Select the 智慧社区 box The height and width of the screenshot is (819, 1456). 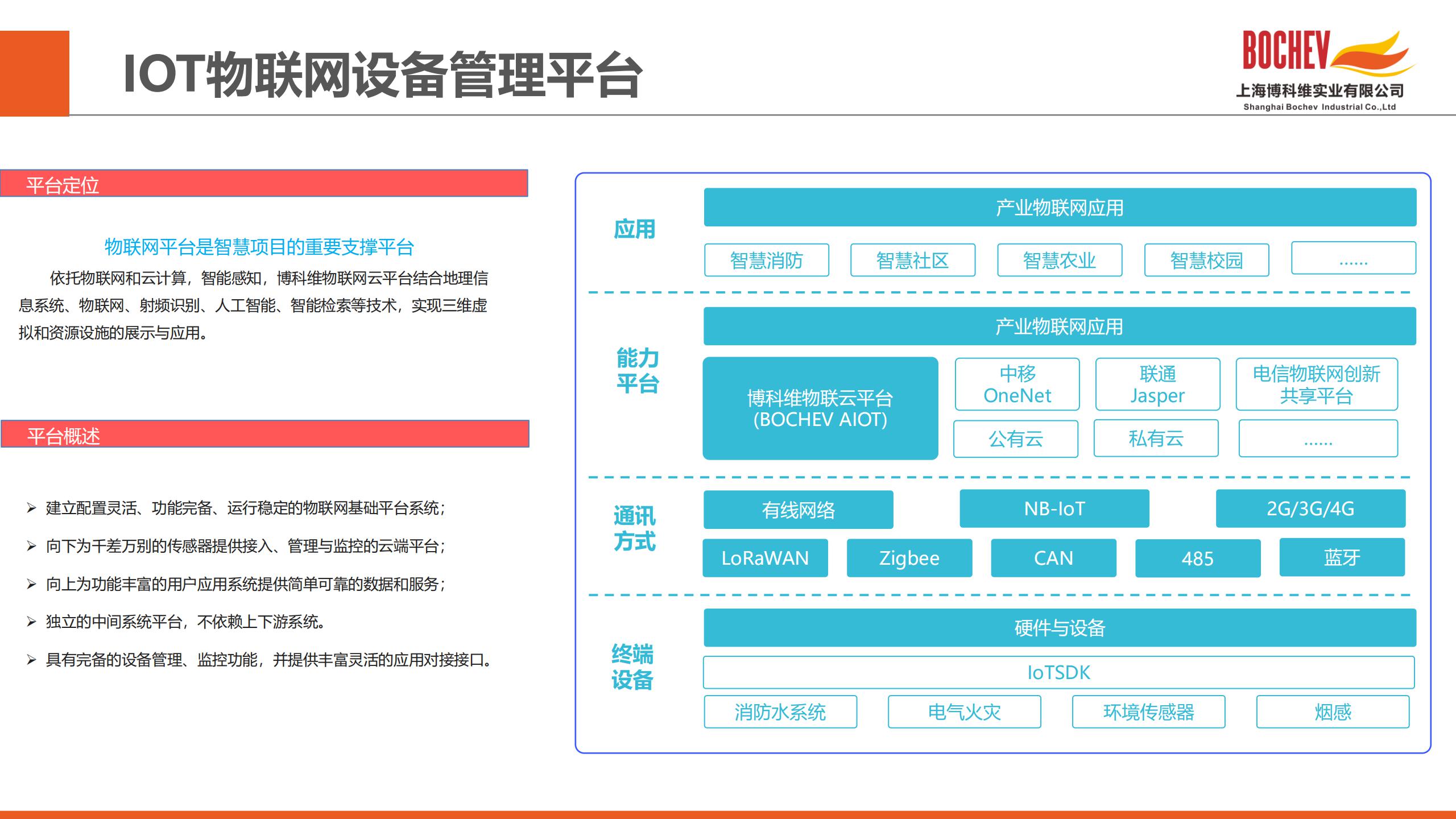(913, 260)
